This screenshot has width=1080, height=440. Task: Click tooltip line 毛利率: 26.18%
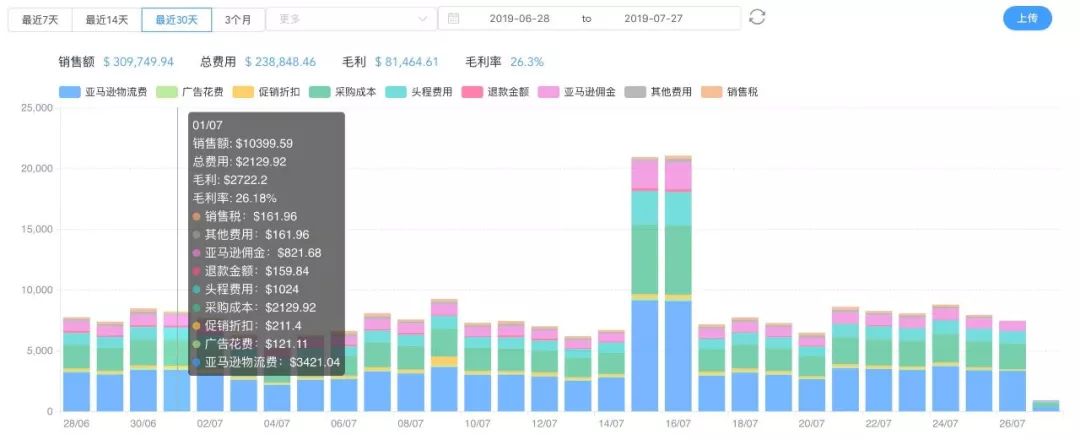coord(234,198)
